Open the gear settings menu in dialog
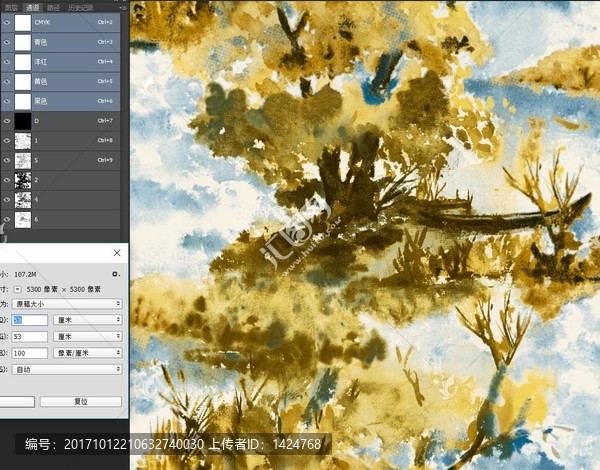 coord(116,274)
